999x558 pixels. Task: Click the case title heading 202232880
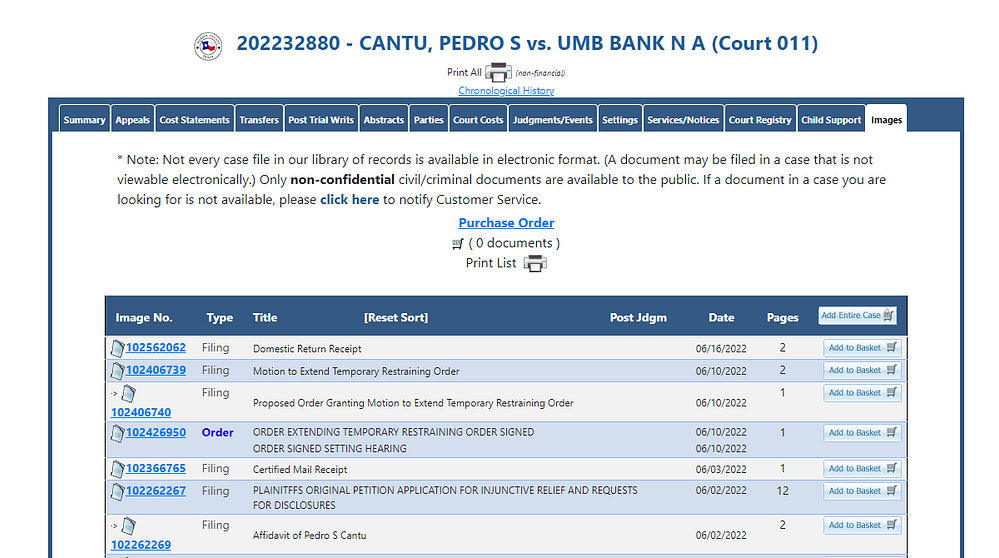[527, 43]
